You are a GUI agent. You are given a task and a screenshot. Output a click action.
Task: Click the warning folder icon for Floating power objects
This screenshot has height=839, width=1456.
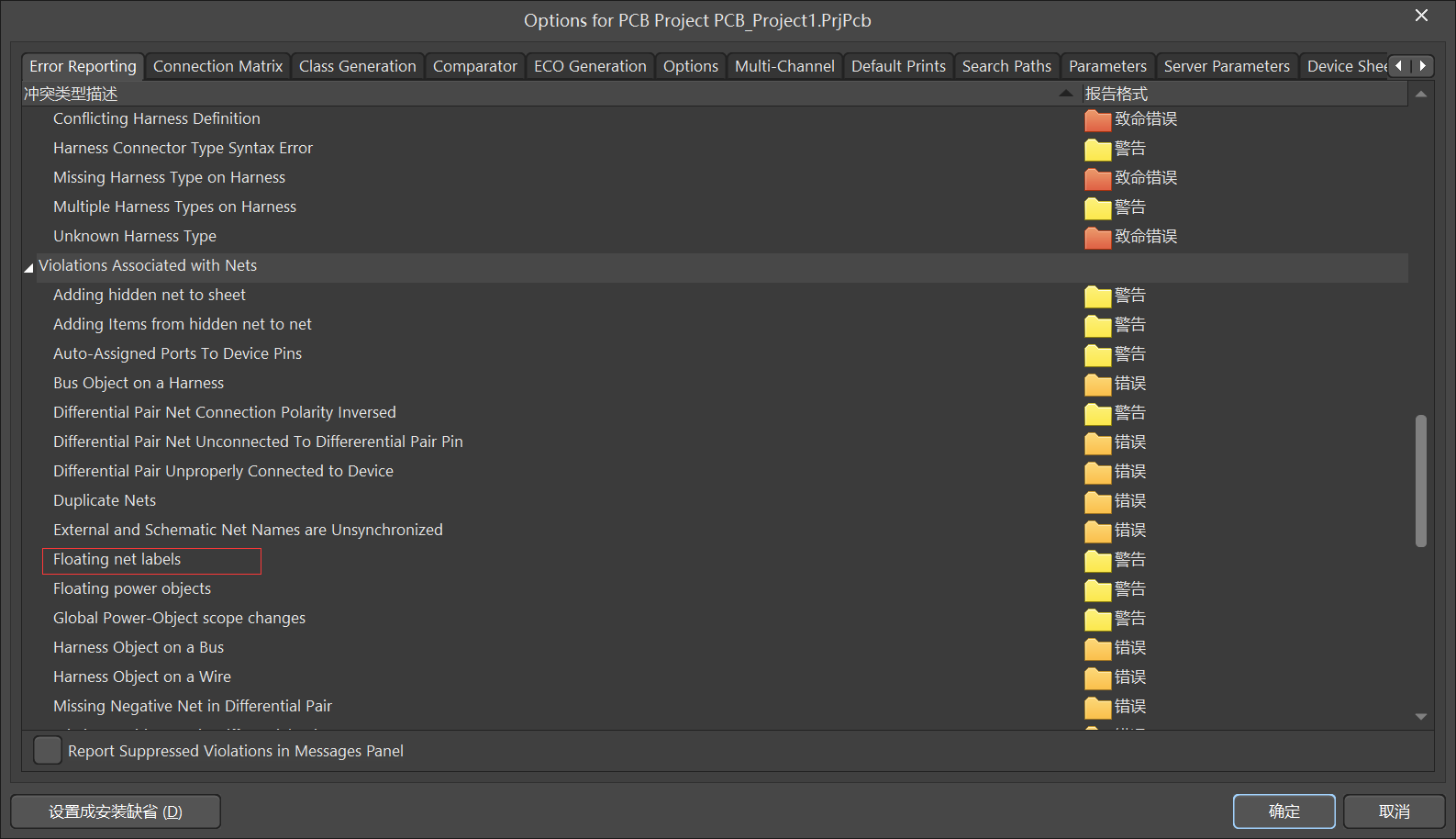point(1097,589)
